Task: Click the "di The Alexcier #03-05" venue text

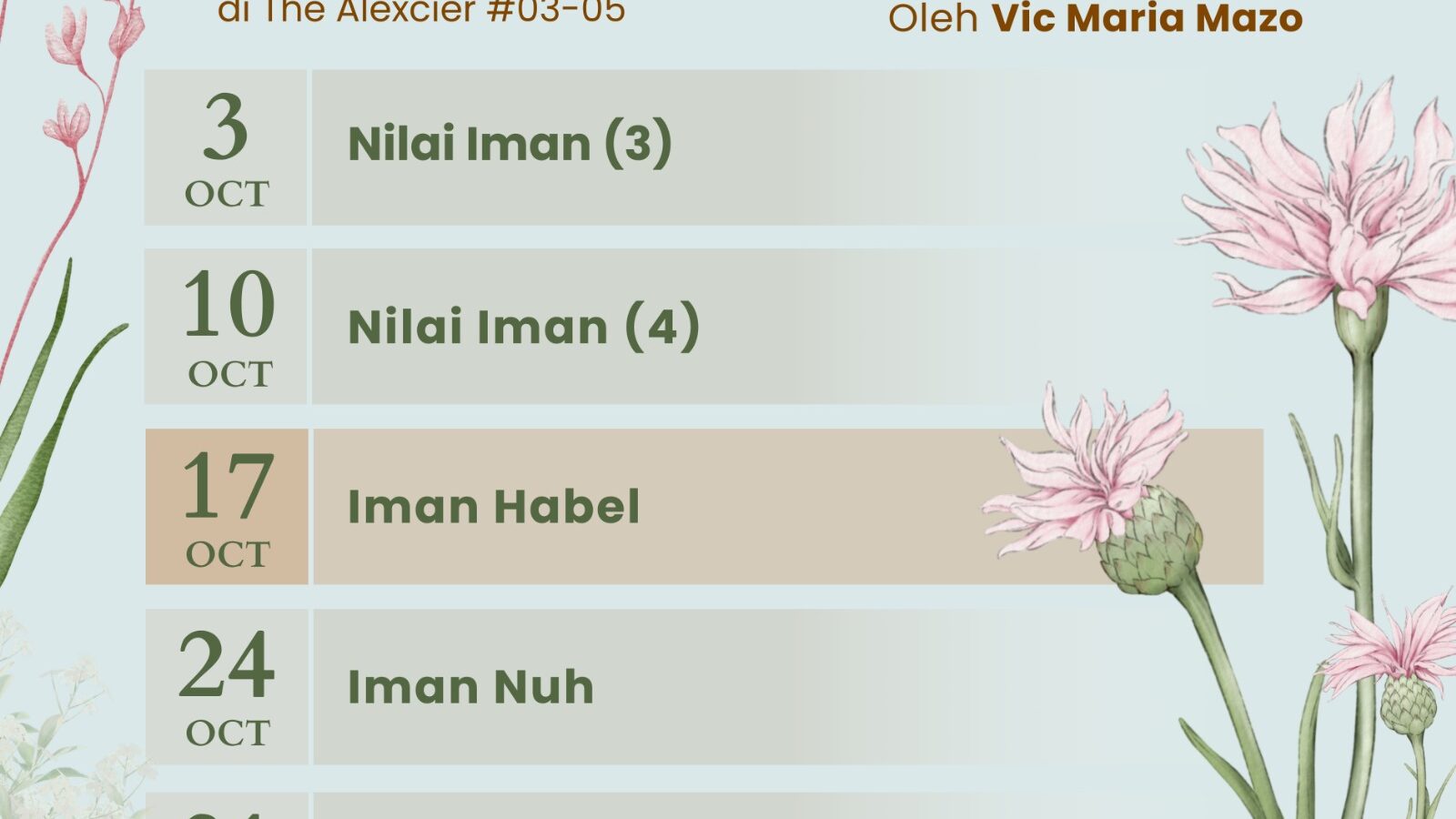Action: coord(421,13)
